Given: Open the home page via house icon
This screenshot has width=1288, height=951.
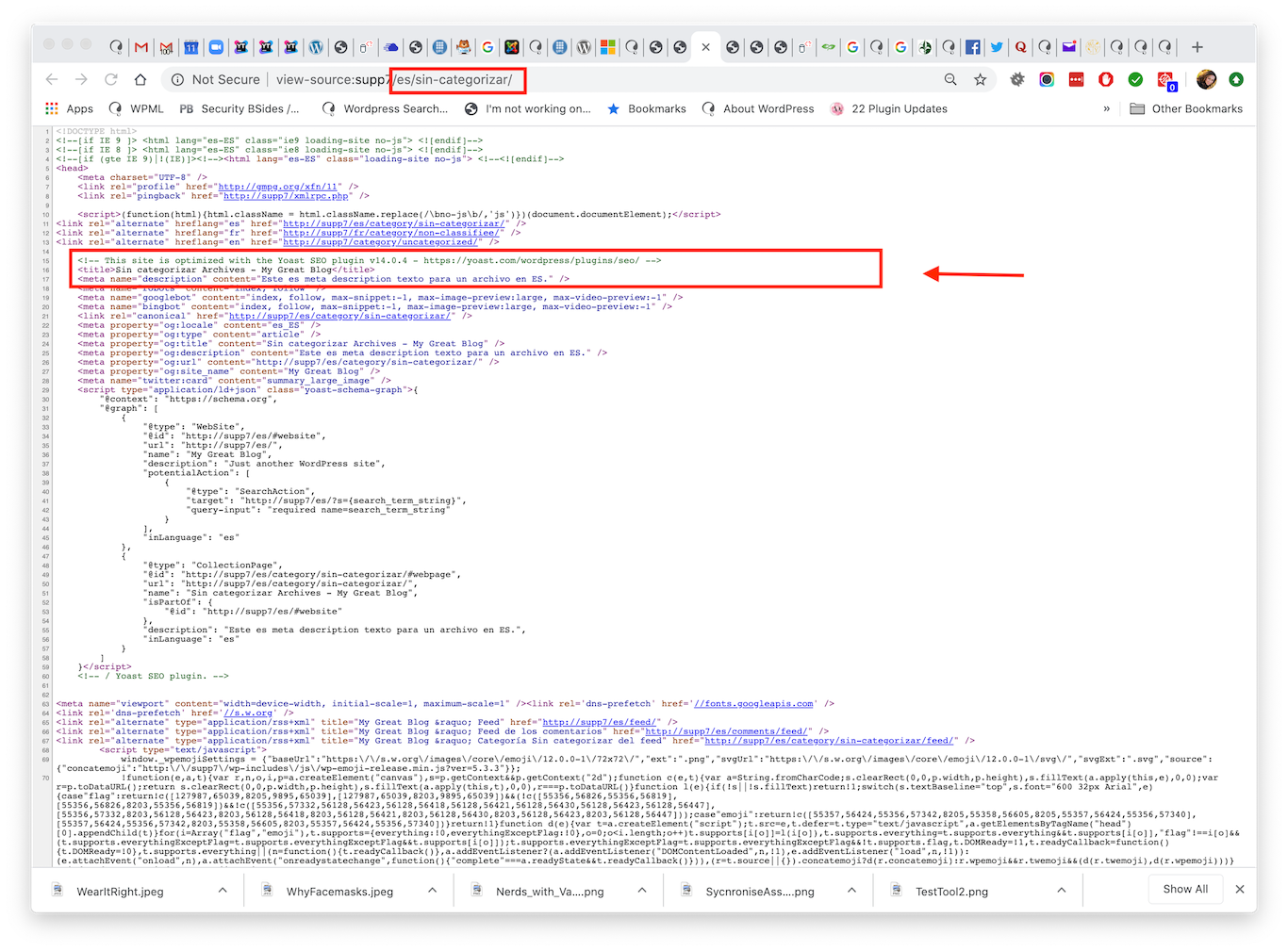Looking at the screenshot, I should [x=140, y=80].
